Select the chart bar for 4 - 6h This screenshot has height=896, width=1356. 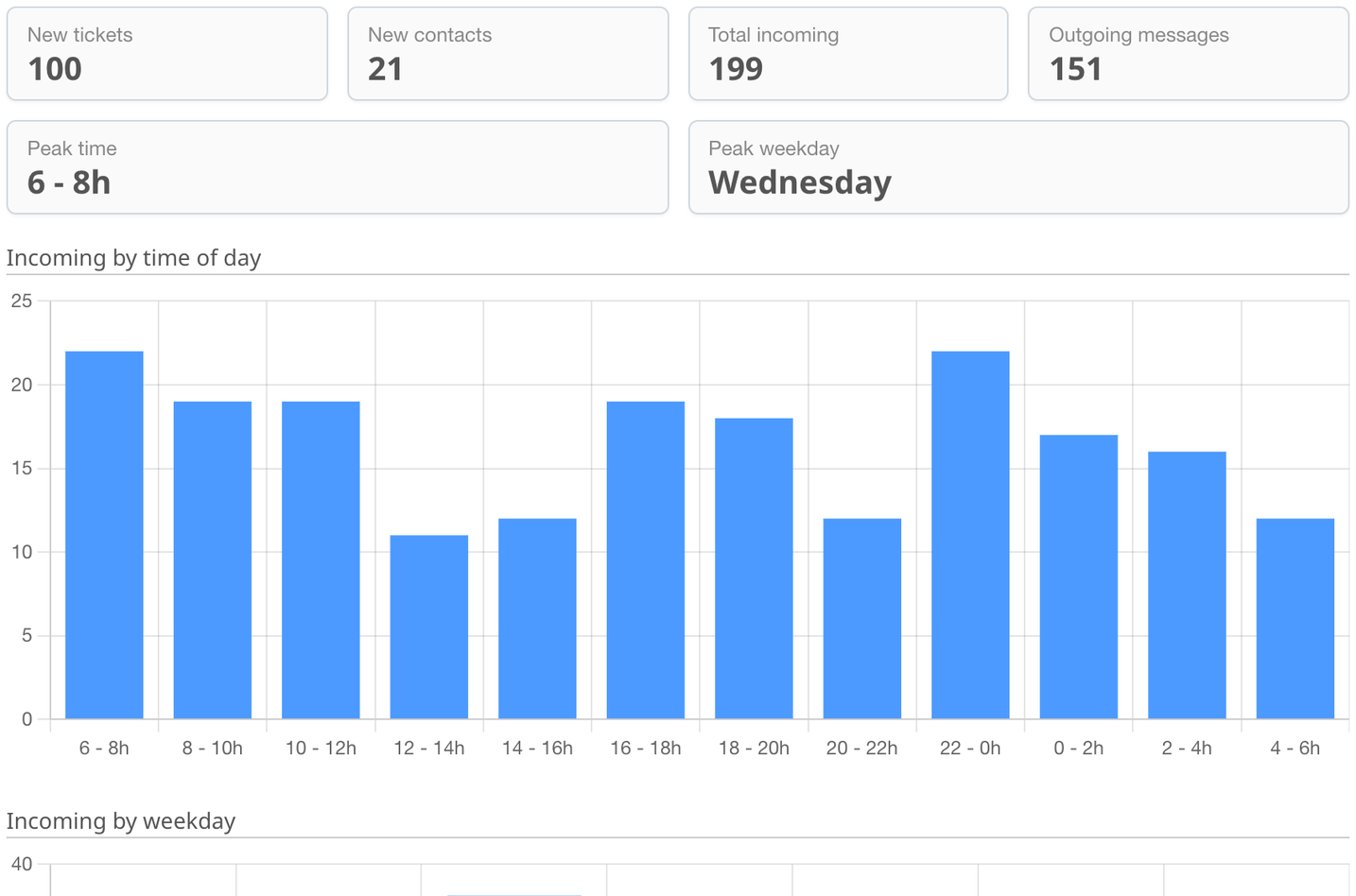(1295, 619)
